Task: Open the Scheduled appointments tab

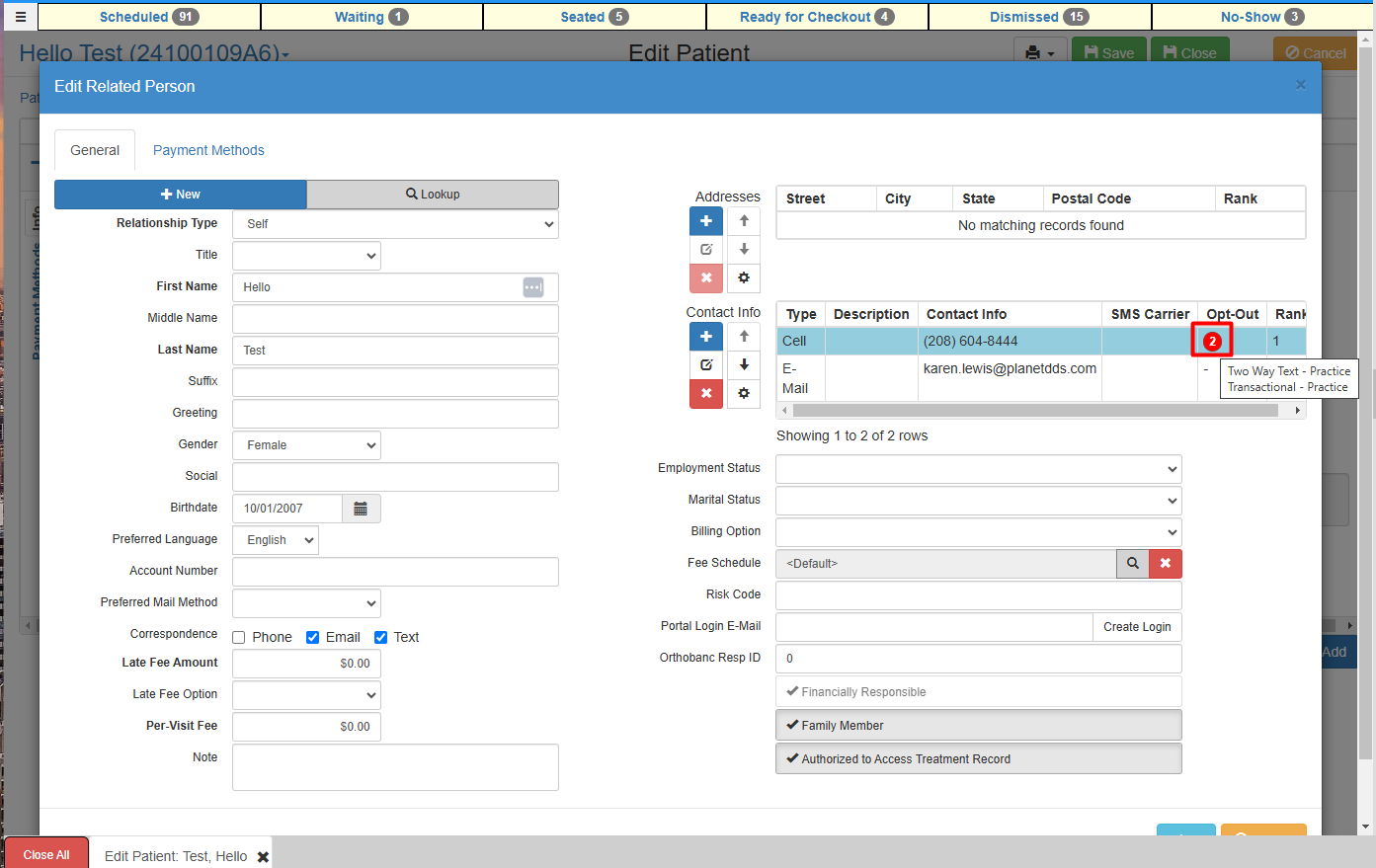Action: (149, 17)
